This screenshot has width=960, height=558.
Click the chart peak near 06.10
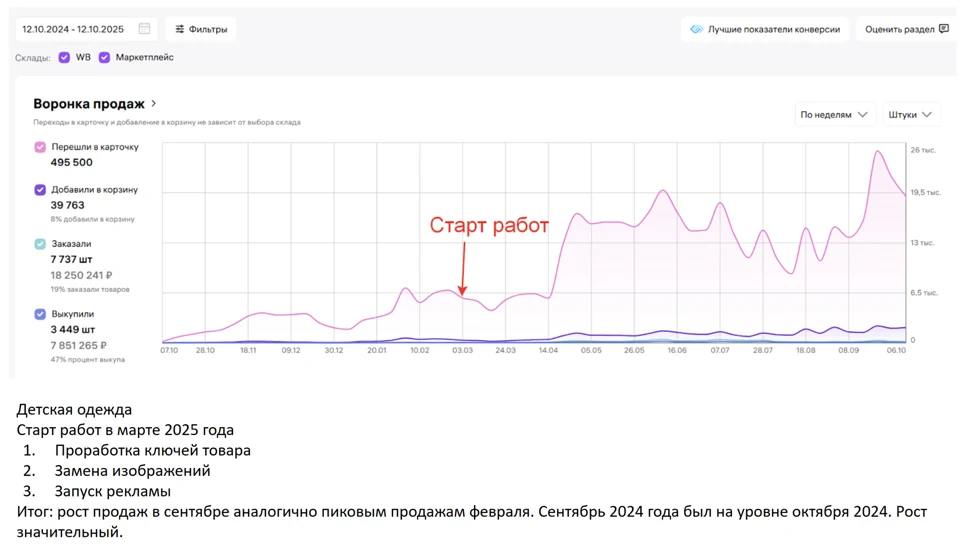click(879, 151)
